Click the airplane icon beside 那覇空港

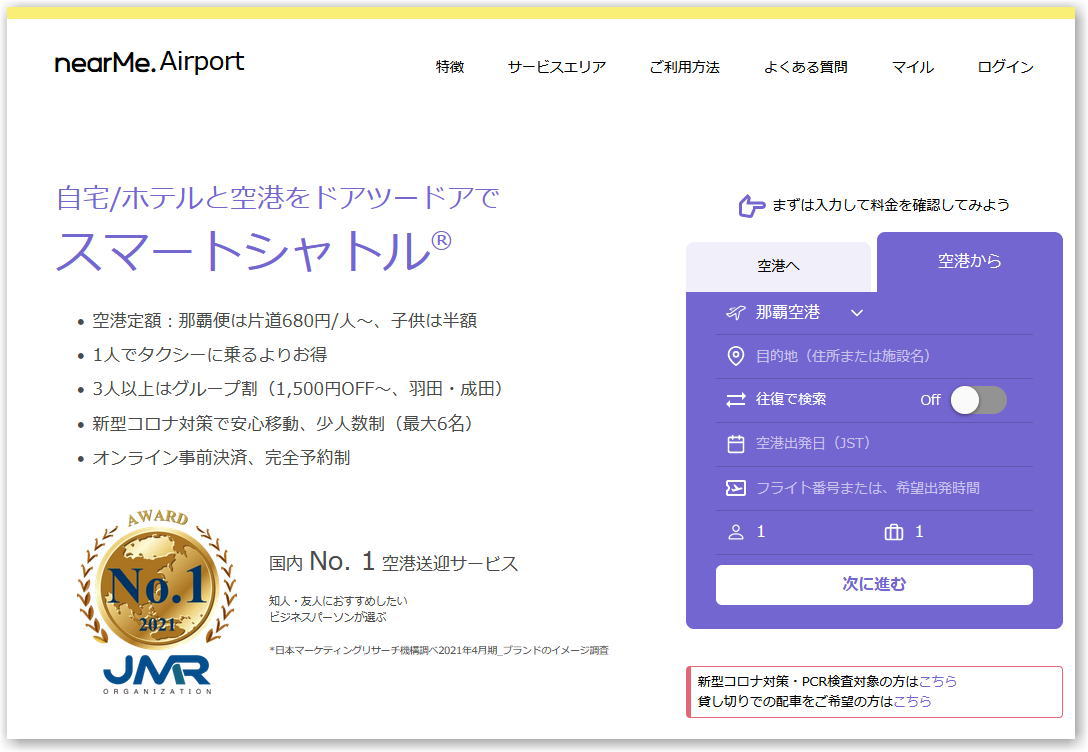pos(736,313)
